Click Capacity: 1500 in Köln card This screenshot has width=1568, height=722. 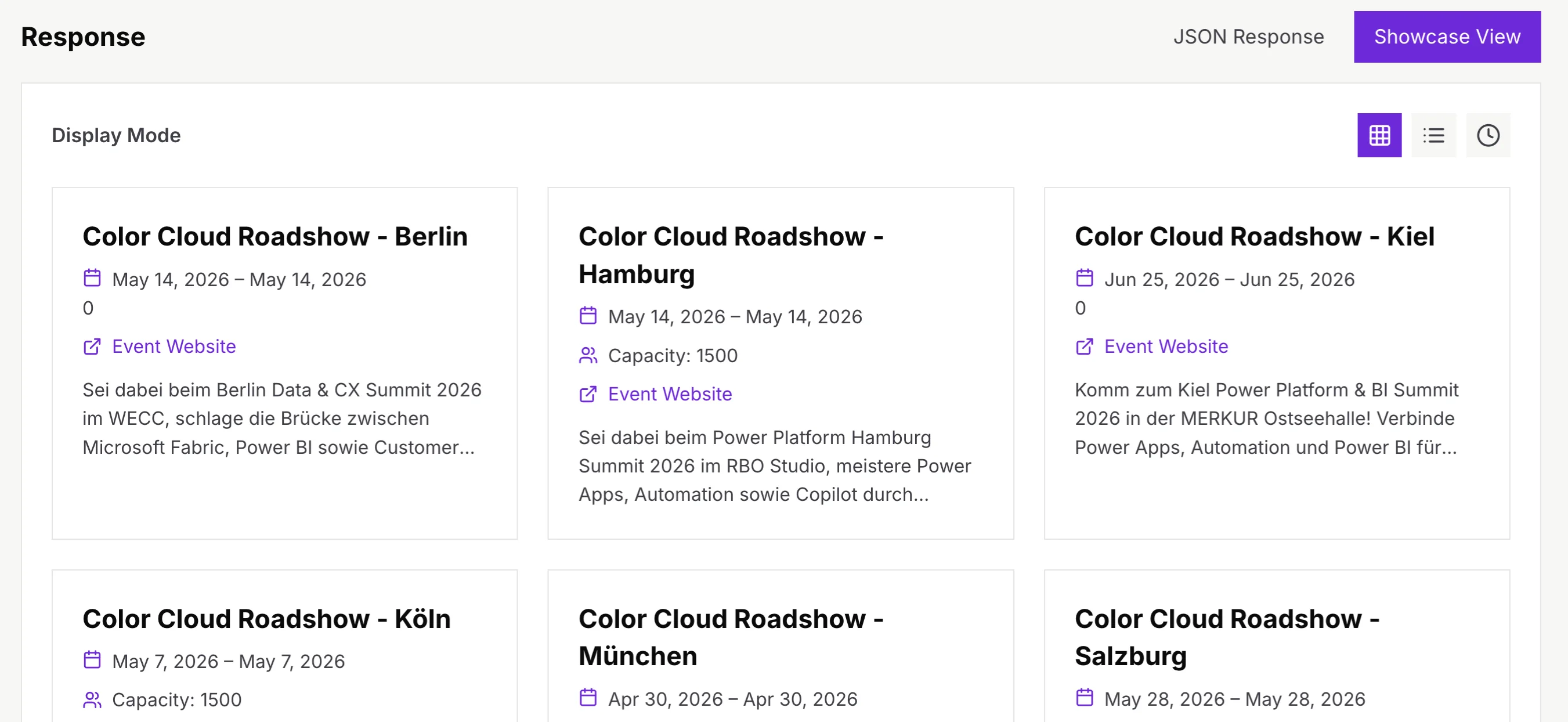point(176,700)
